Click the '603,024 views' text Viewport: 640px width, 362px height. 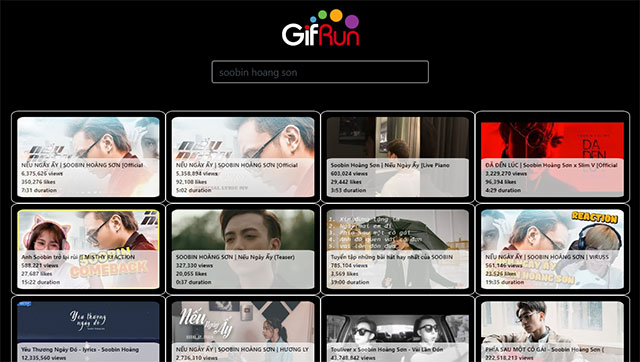click(349, 173)
